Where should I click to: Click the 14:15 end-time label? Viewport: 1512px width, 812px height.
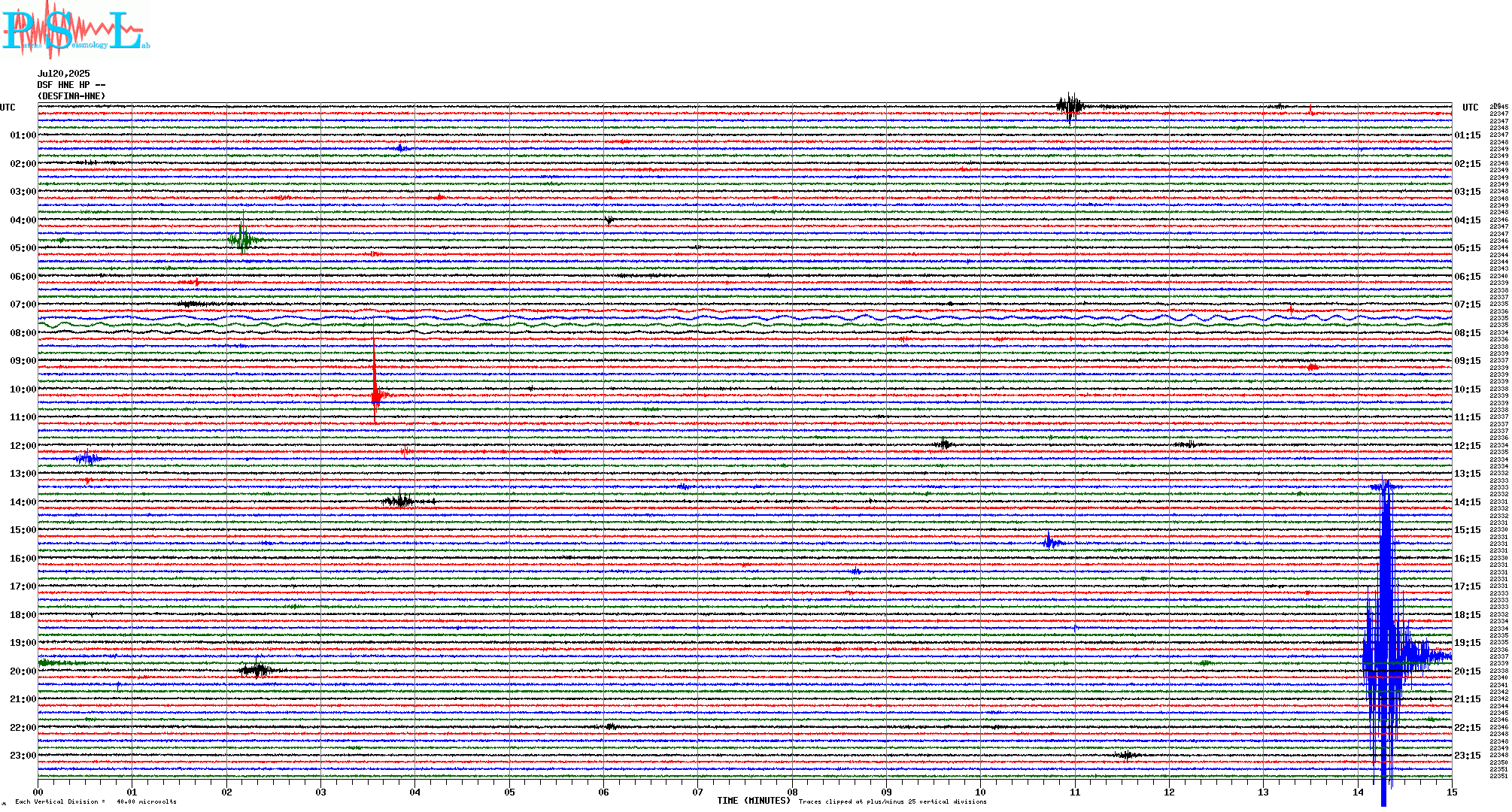click(x=1468, y=502)
